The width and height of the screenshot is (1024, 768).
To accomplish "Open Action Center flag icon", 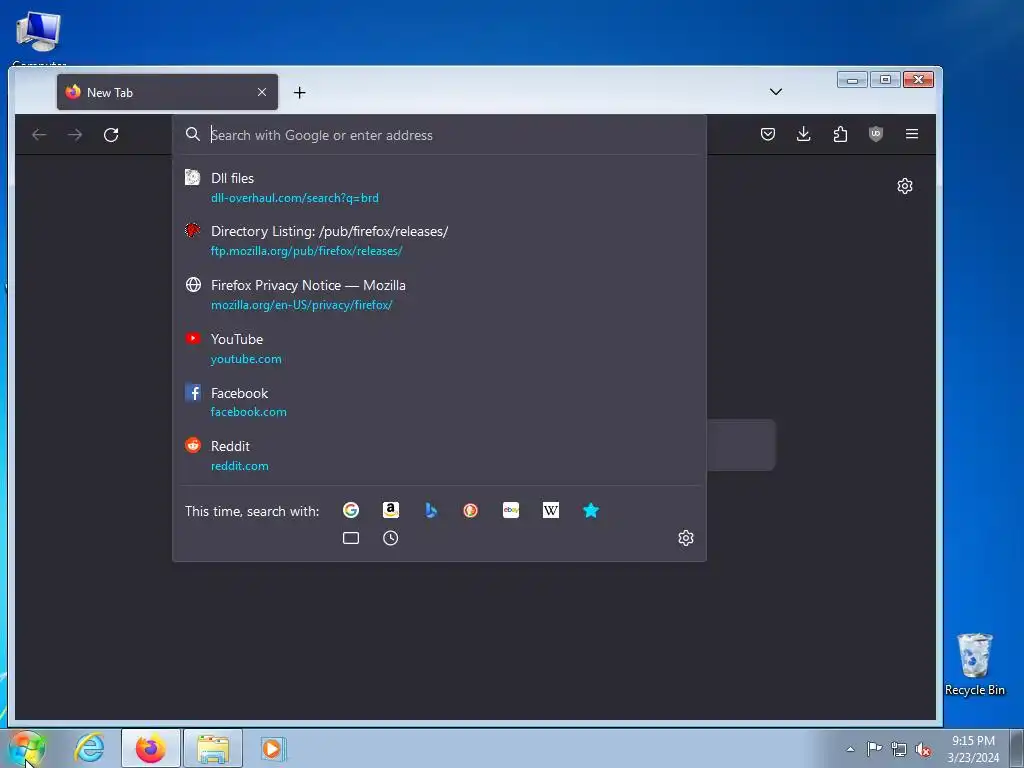I will (x=874, y=749).
